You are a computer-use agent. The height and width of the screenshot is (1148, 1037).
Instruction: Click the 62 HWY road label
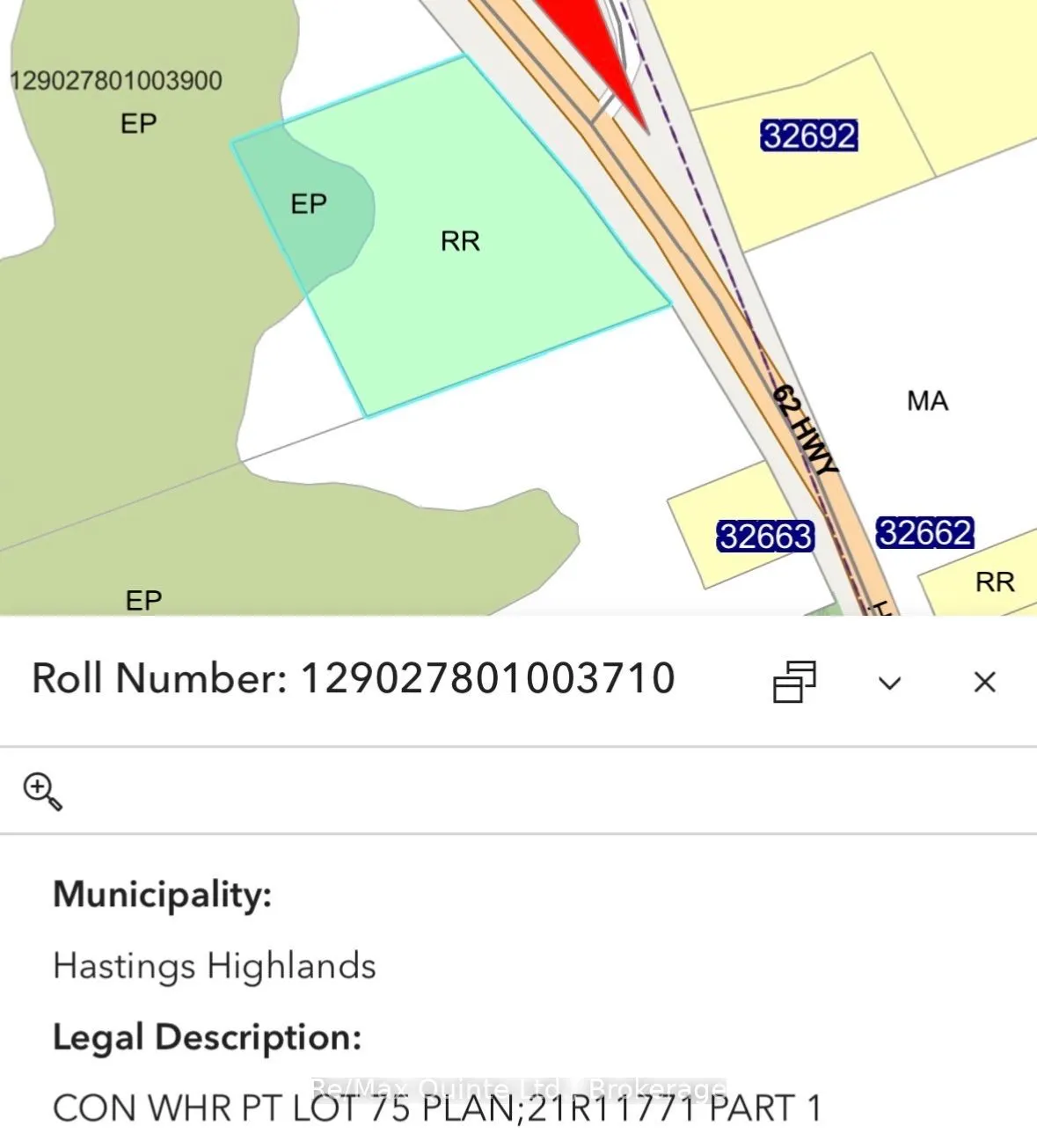805,429
